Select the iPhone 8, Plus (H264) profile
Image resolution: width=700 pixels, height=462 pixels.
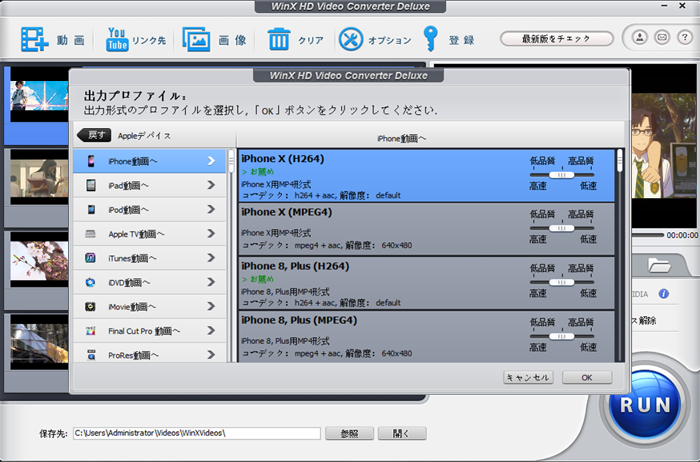(426, 283)
